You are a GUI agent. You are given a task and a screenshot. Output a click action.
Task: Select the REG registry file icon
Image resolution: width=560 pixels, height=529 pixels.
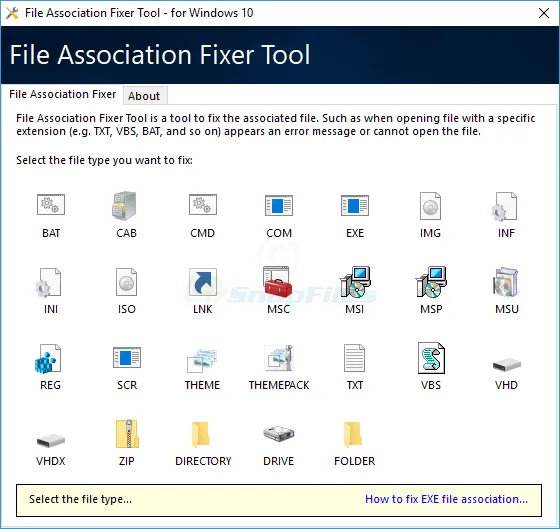[x=48, y=359]
